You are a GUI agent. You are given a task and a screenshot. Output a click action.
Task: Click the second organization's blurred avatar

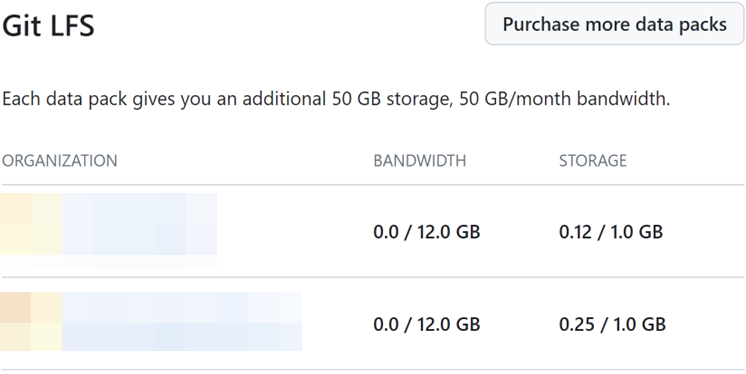pyautogui.click(x=31, y=322)
